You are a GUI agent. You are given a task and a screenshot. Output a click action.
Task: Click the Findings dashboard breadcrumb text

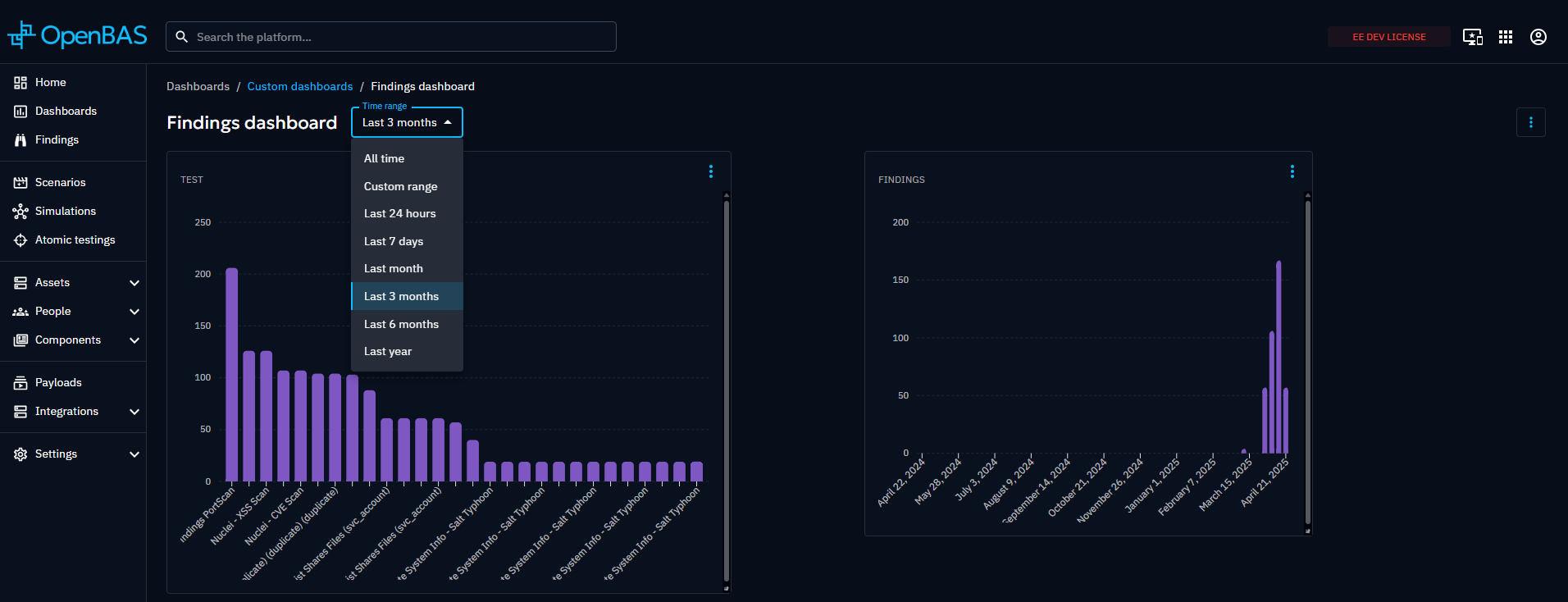point(422,86)
